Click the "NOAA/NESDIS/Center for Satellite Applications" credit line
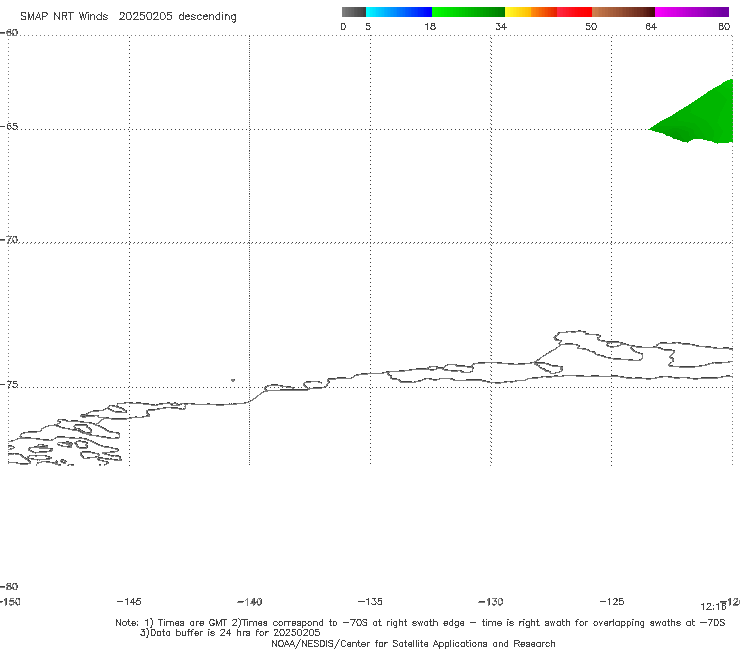Image resolution: width=740 pixels, height=650 pixels. (x=413, y=643)
